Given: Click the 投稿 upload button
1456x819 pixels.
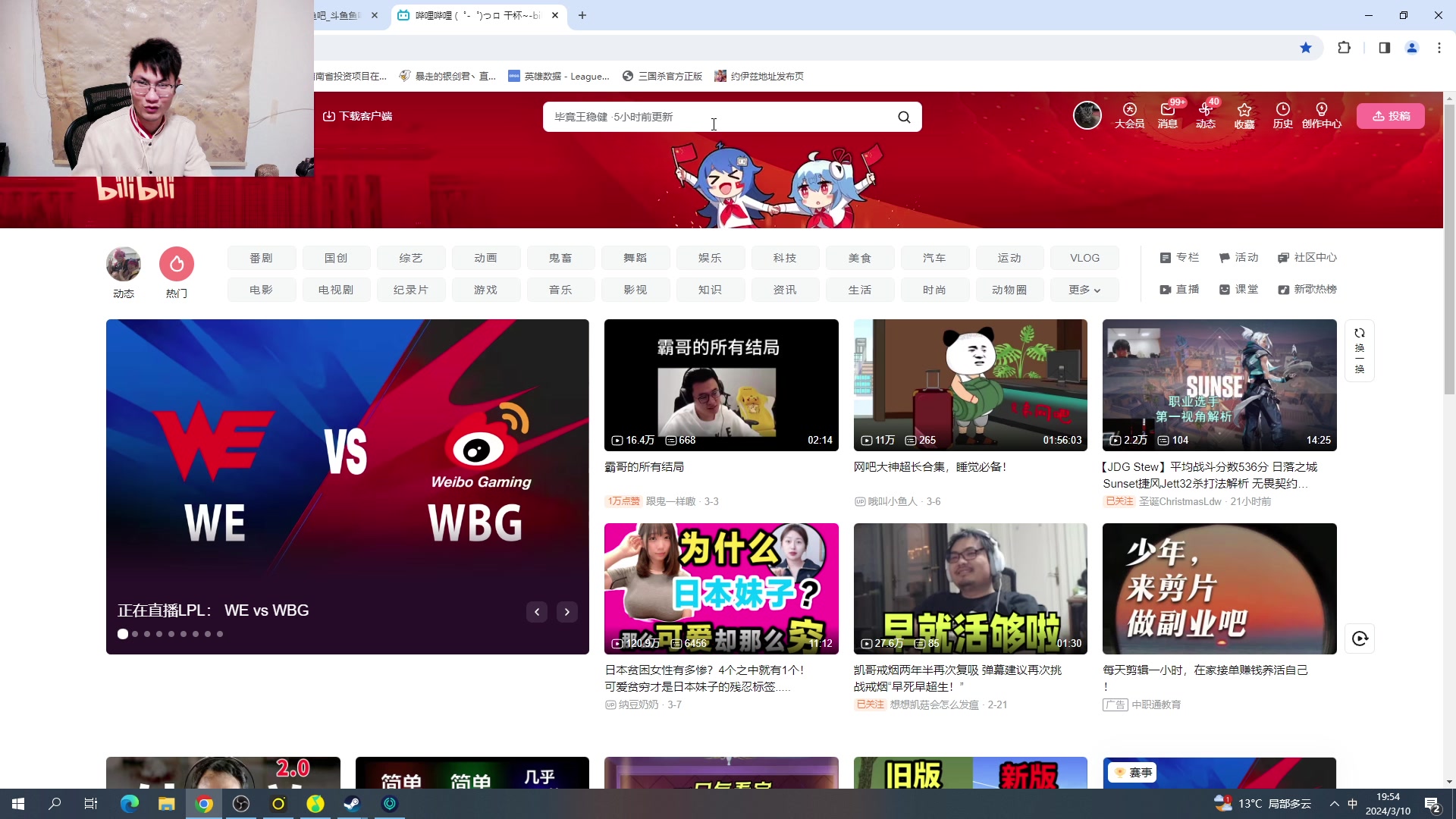Looking at the screenshot, I should coord(1390,116).
